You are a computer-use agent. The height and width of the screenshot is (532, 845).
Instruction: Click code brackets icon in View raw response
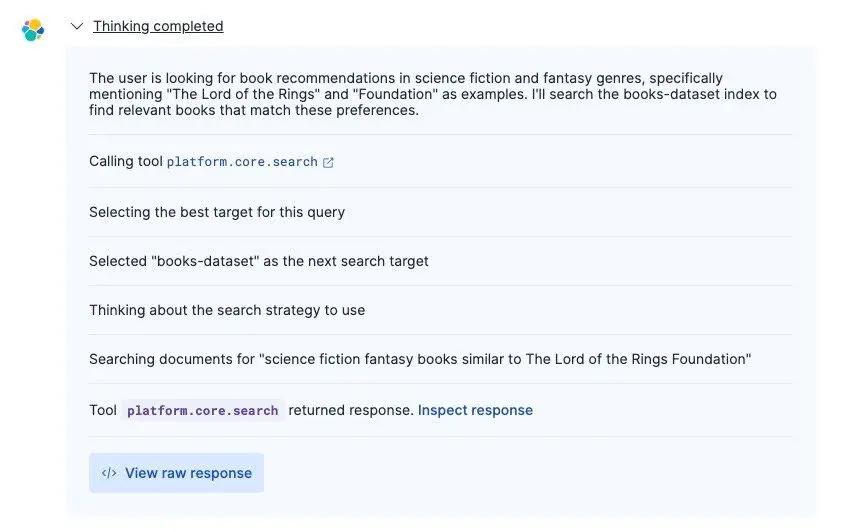tap(109, 473)
